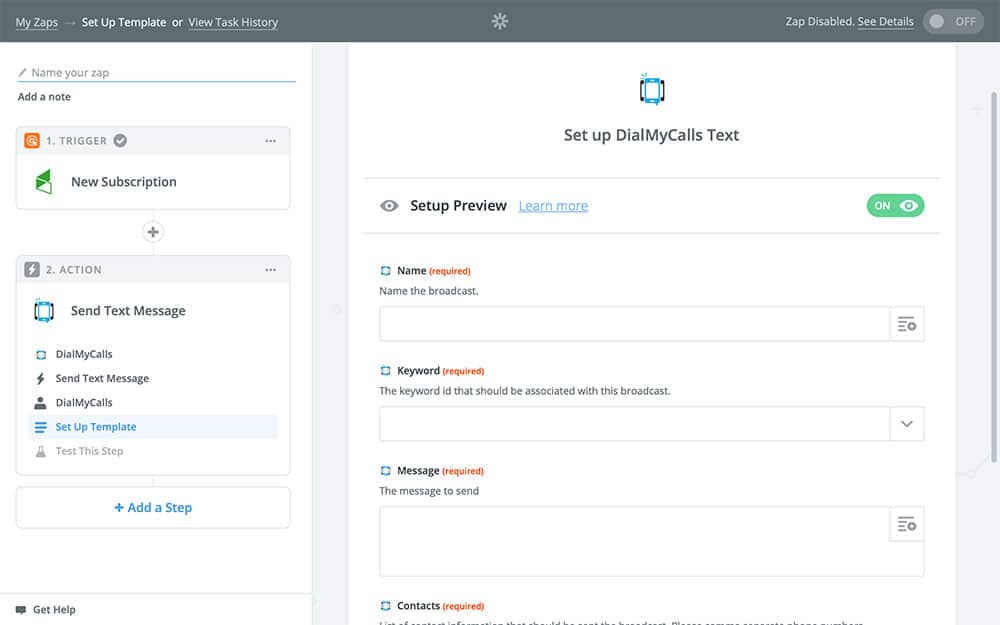
Task: Turn on the Zap with OFF switch
Action: coord(953,22)
